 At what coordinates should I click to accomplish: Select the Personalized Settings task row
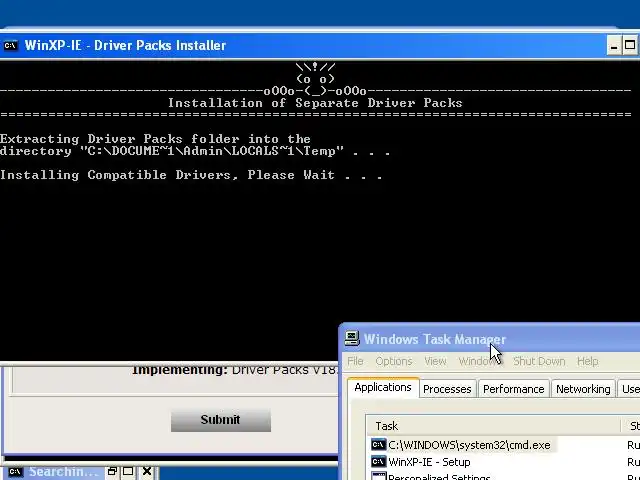coord(503,476)
